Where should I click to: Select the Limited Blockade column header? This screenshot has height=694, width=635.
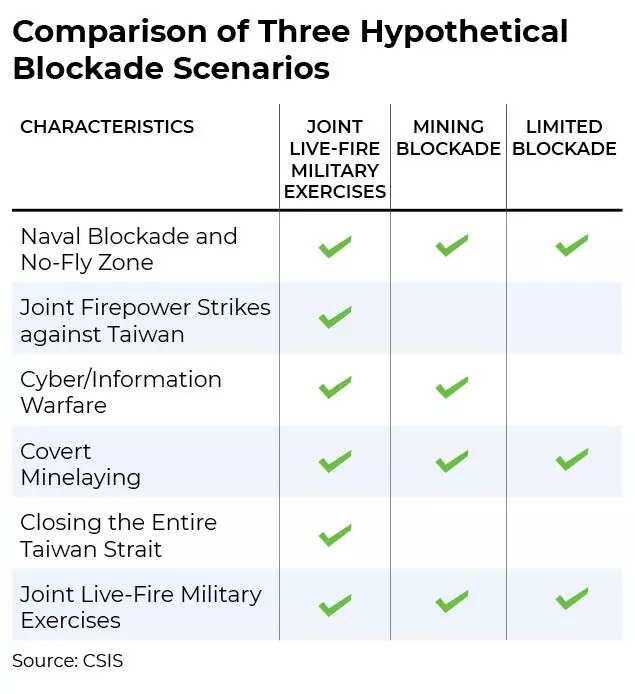[x=564, y=138]
